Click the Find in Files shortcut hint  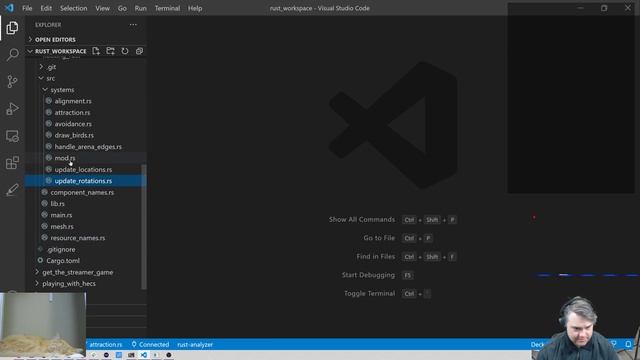coord(406,257)
